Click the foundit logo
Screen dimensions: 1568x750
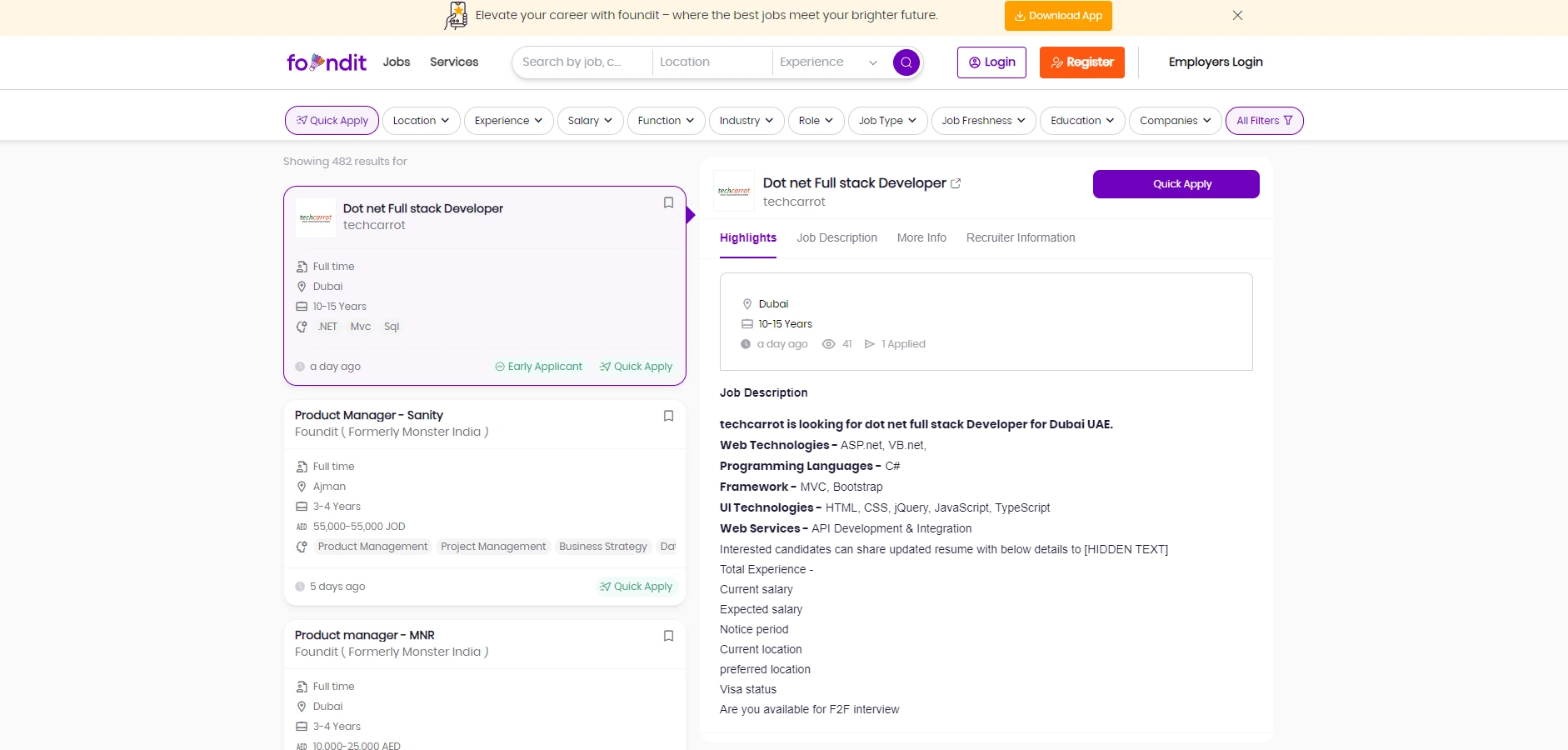327,62
